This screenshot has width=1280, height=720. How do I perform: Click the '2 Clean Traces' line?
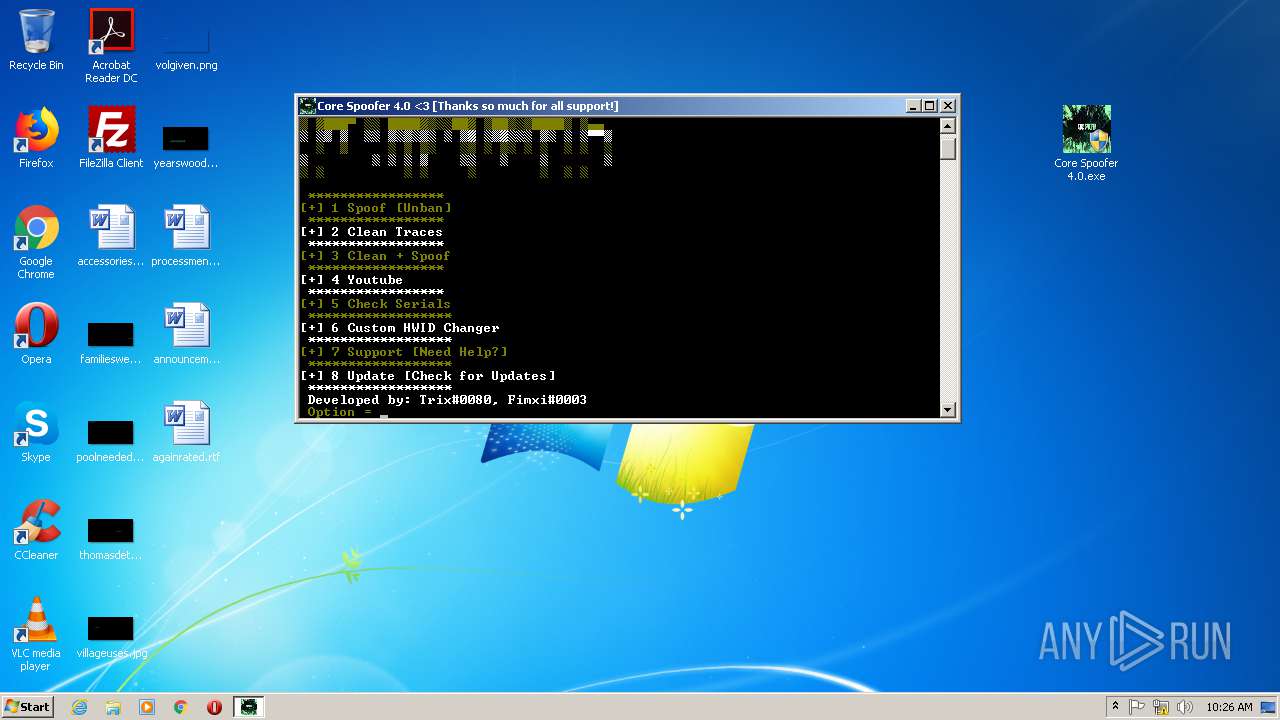pyautogui.click(x=371, y=232)
